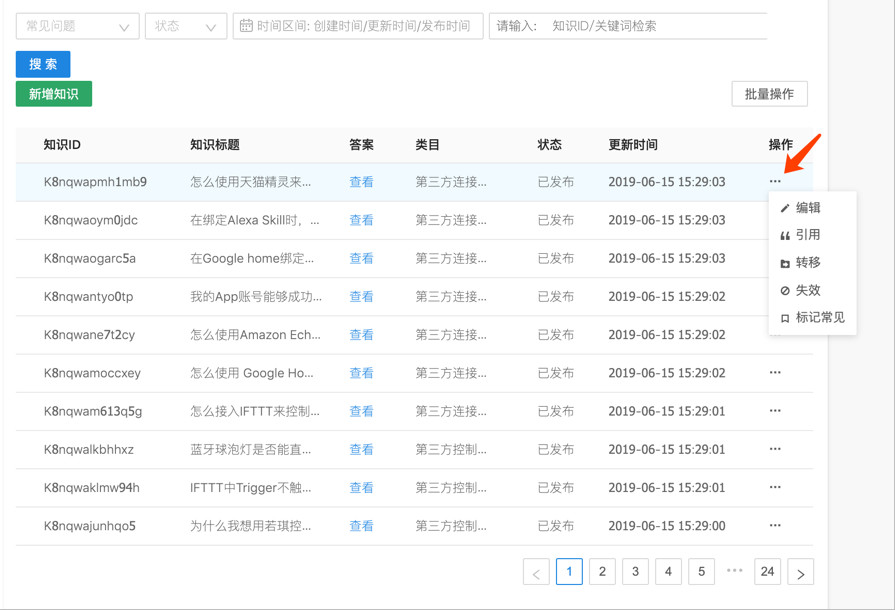This screenshot has width=895, height=610.
Task: Open more actions for row K8nqwajunhqo5
Action: click(x=775, y=526)
